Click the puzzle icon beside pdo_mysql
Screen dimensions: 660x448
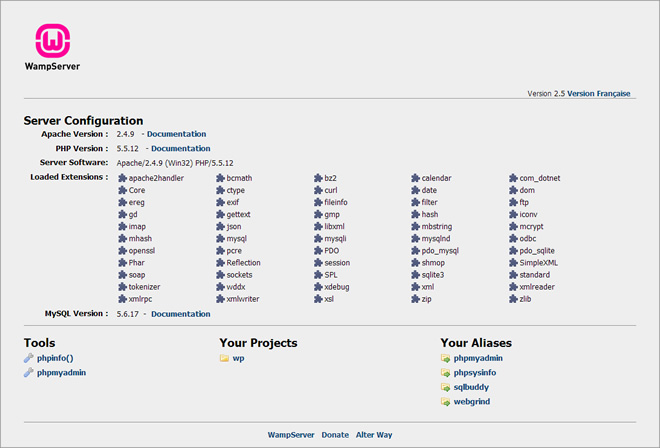415,251
